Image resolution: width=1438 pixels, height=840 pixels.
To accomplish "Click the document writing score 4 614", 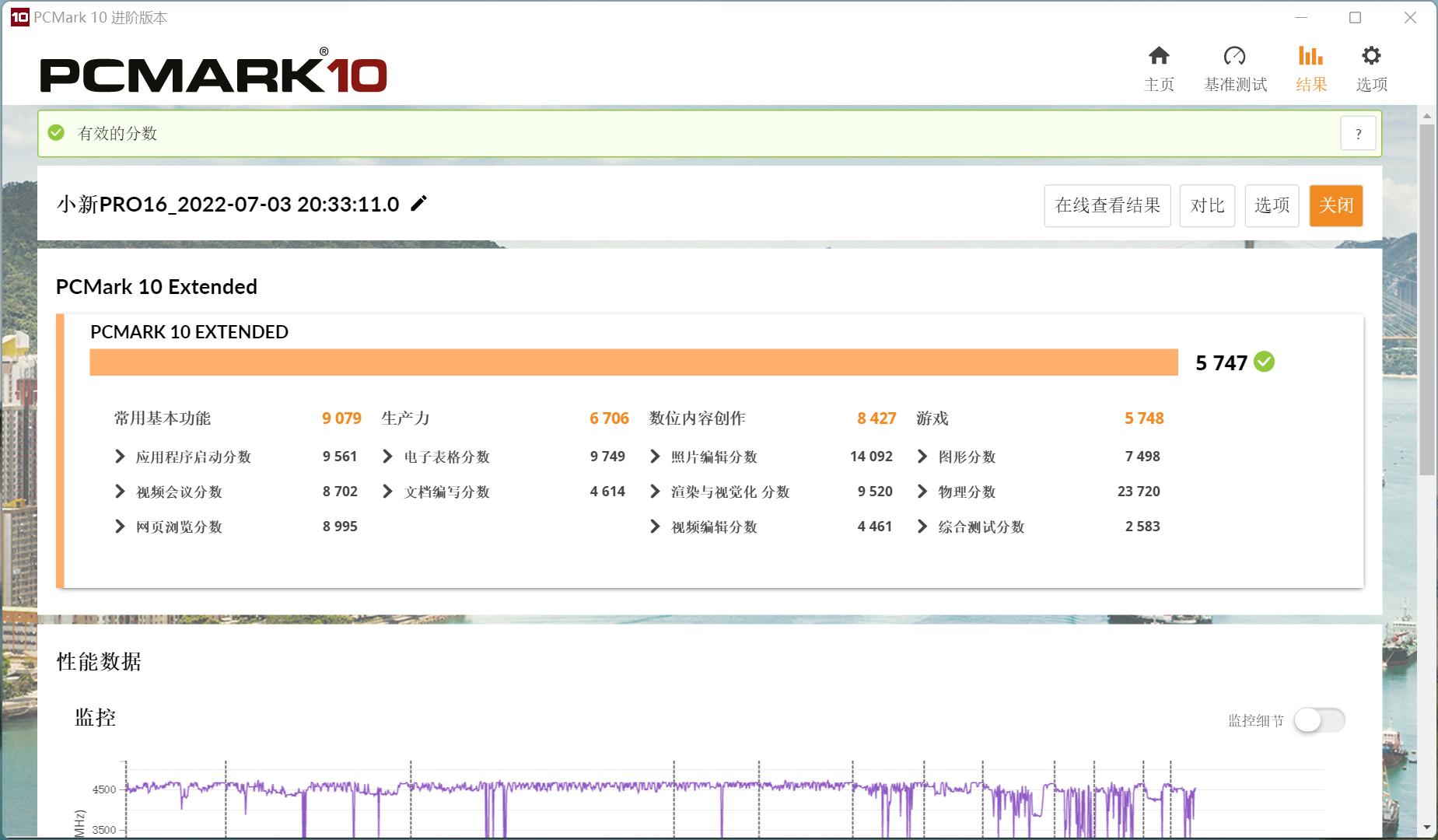I will click(607, 492).
